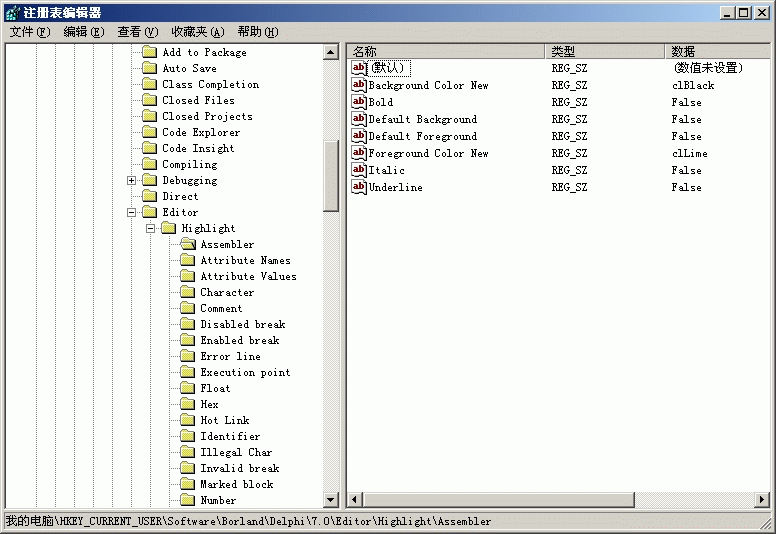The image size is (776, 534).
Task: Select the Marked block tree item
Action: pyautogui.click(x=236, y=484)
